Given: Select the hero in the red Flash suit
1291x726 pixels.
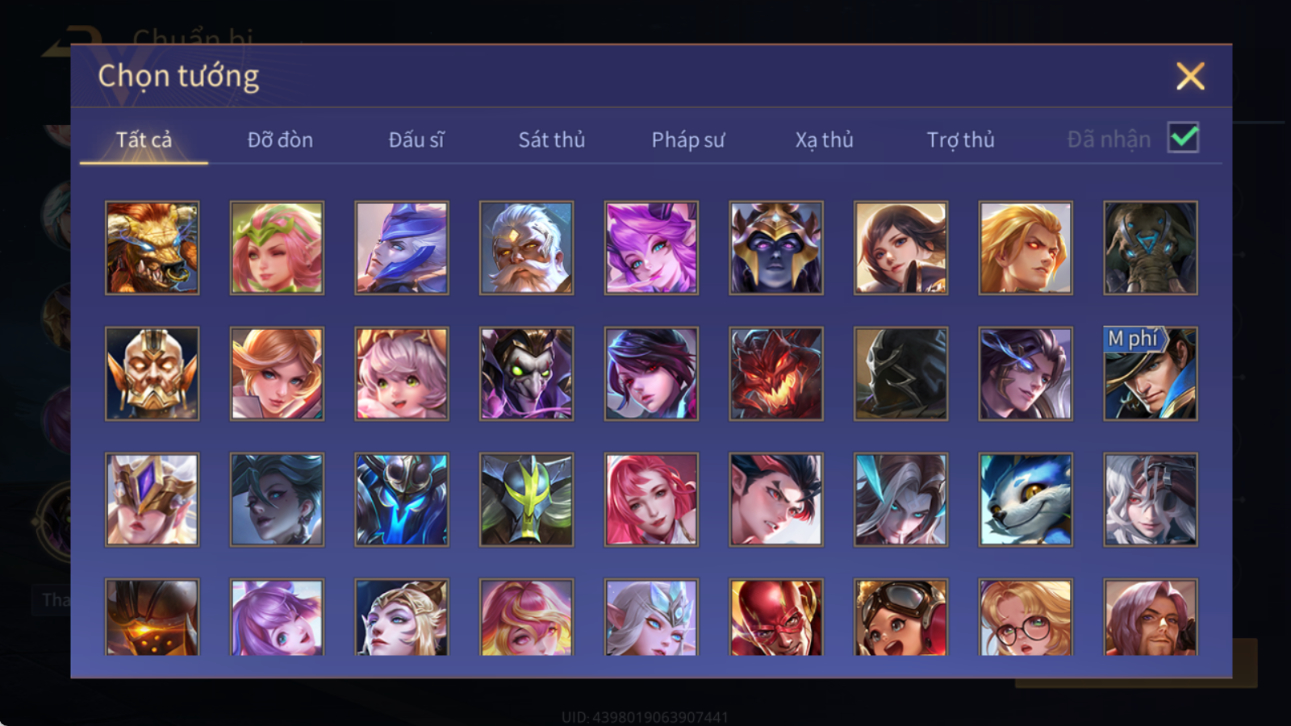Looking at the screenshot, I should pos(776,617).
